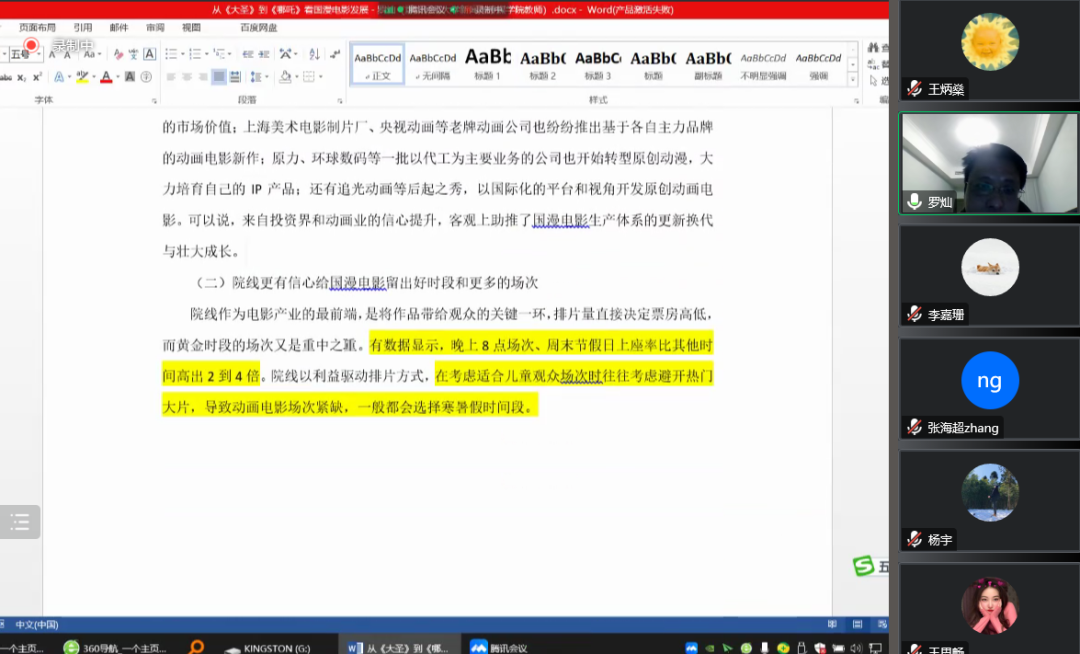Open the phonetic guide tool
The width and height of the screenshot is (1080, 654).
[x=134, y=54]
